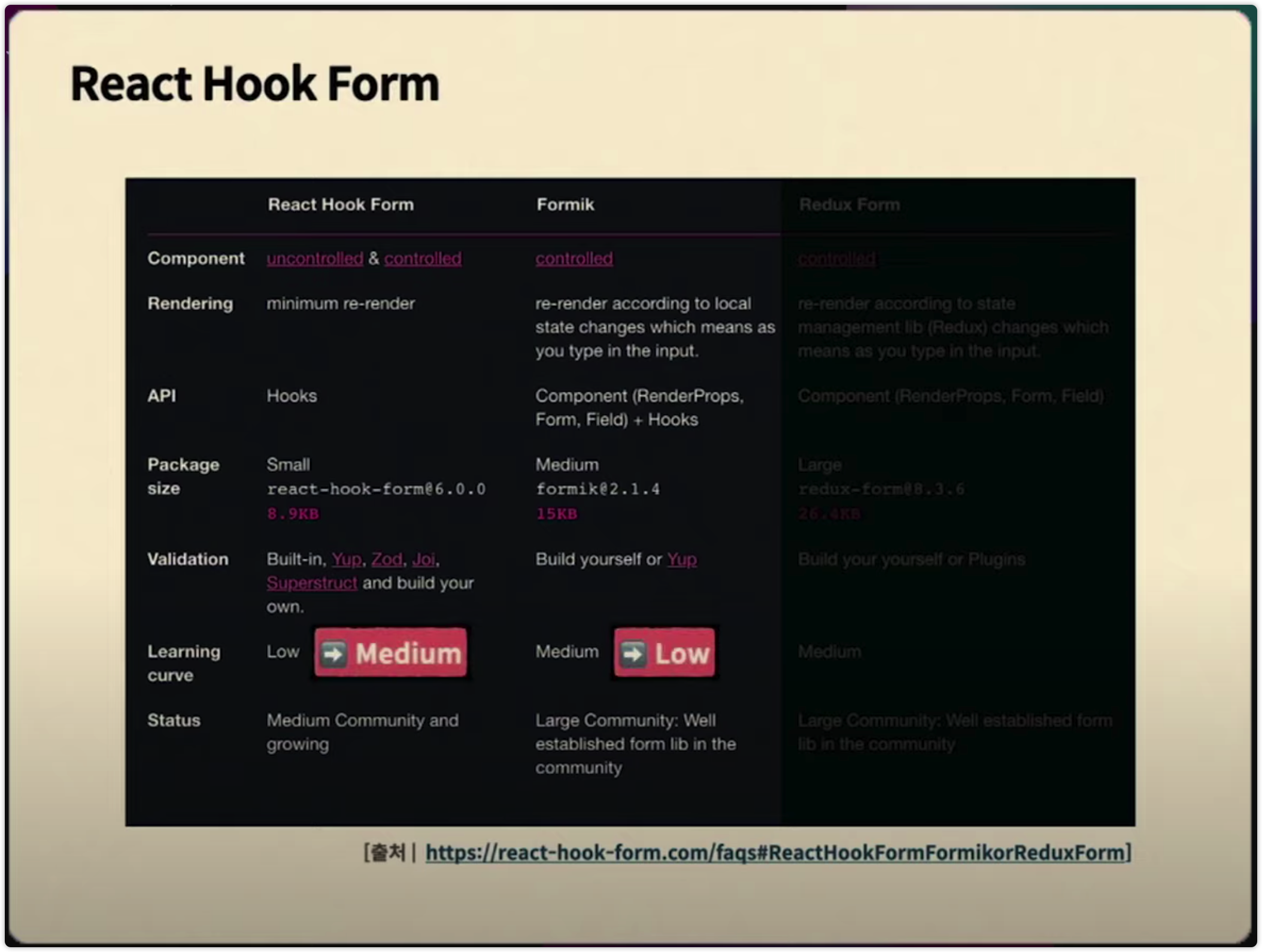
Task: Click the 8.9KB package size value
Action: [293, 514]
